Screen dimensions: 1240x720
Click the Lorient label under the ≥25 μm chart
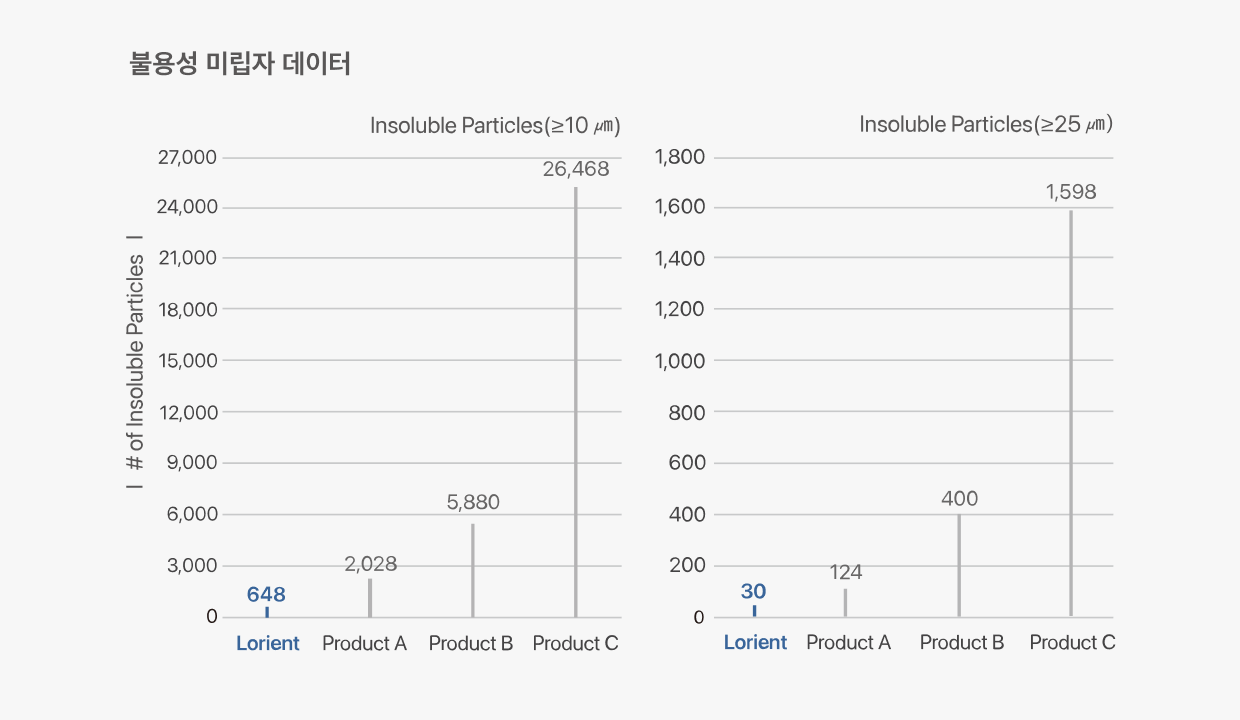755,642
